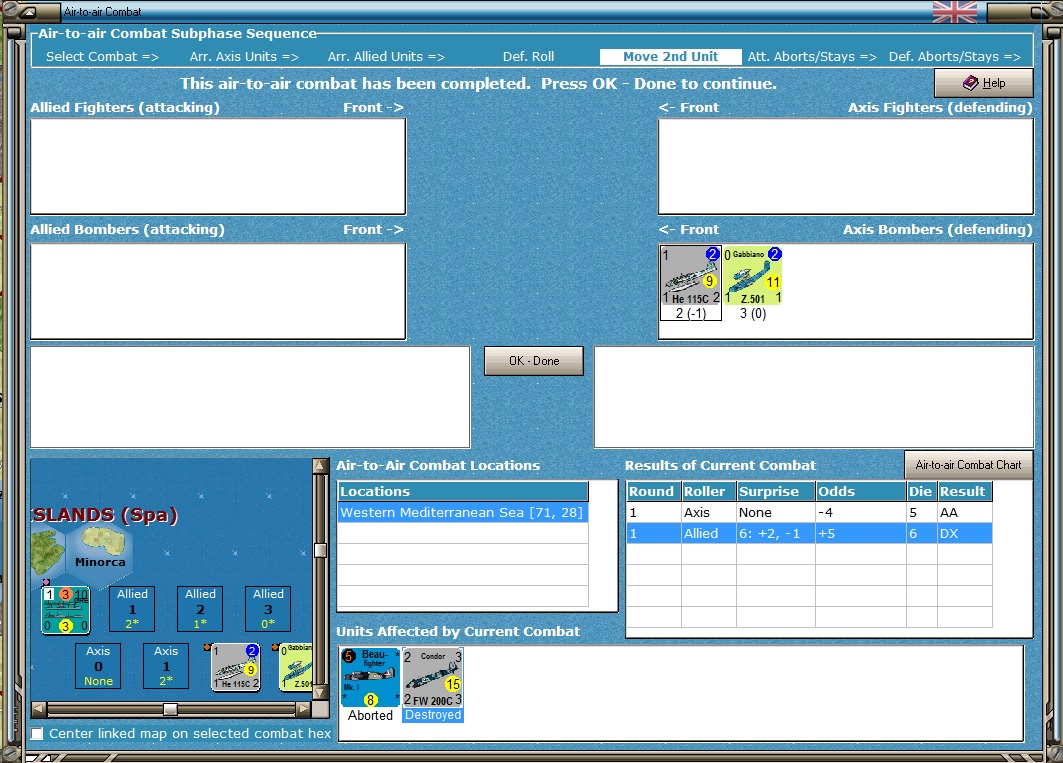The width and height of the screenshot is (1063, 763).
Task: Click the Allied 1 sea box marker
Action: point(132,608)
